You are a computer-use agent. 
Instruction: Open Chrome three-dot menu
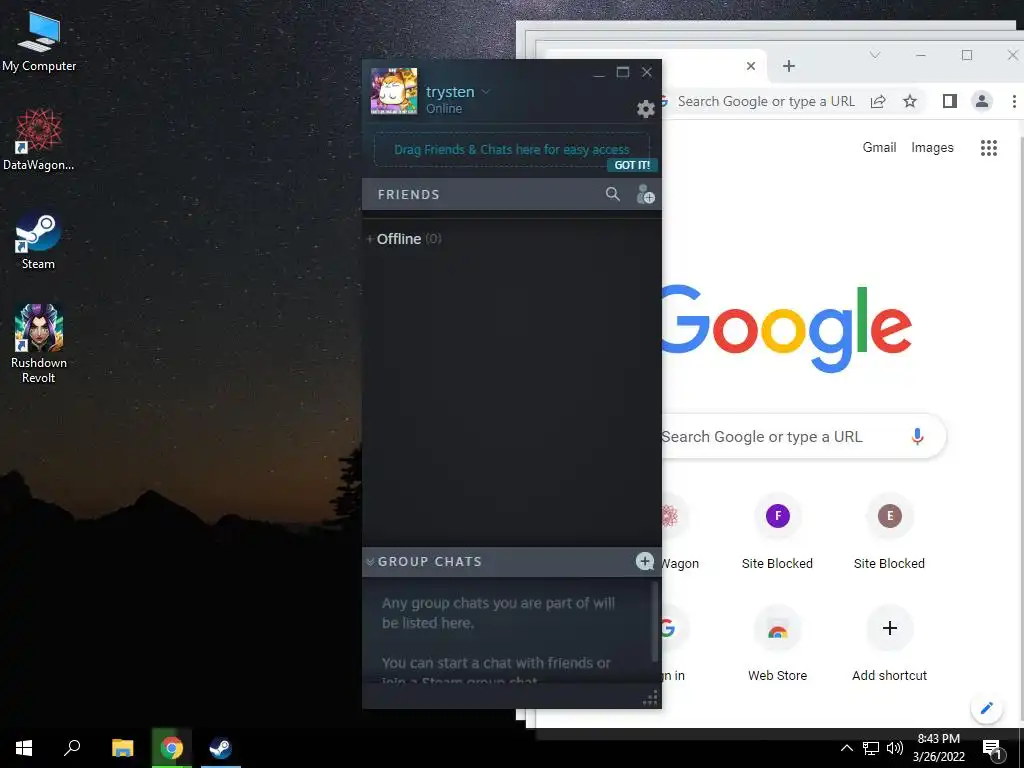[1014, 101]
